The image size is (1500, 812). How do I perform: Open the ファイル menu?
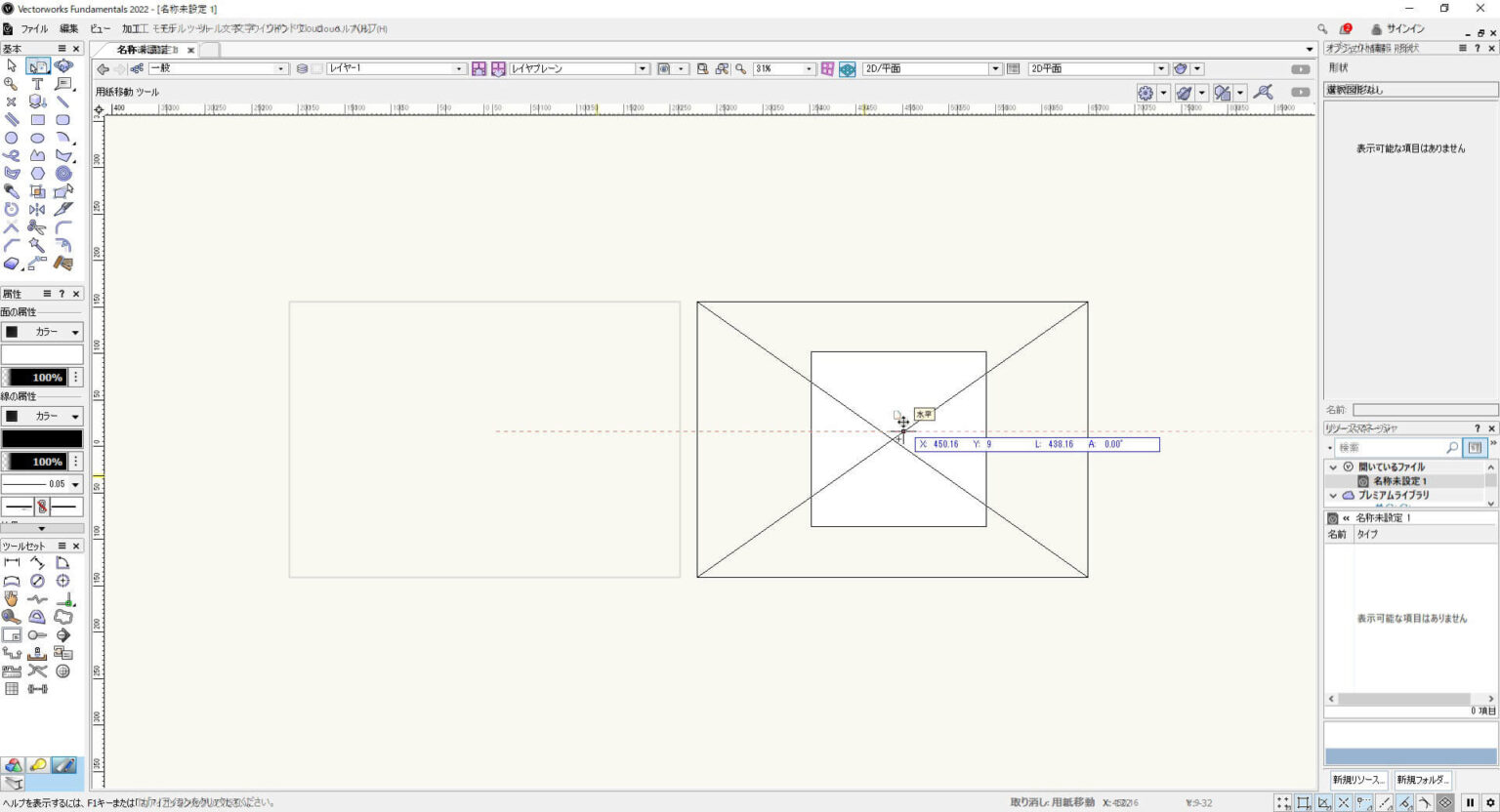coord(34,28)
